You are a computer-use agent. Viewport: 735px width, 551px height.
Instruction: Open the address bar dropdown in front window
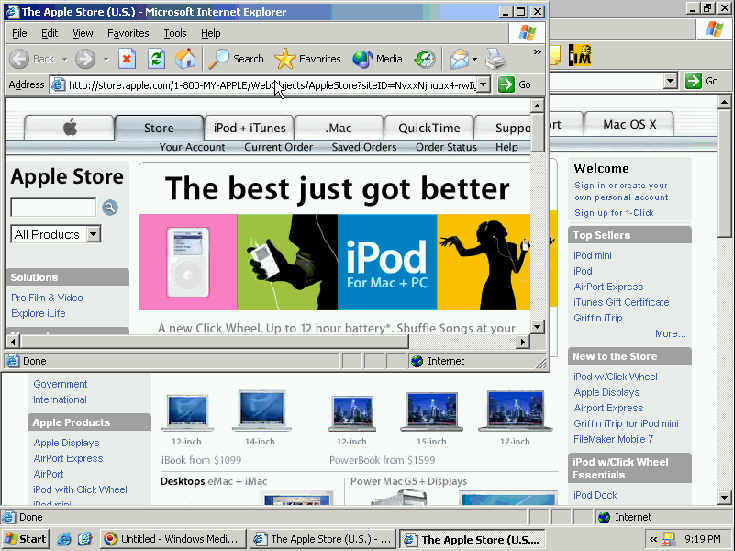click(x=484, y=85)
